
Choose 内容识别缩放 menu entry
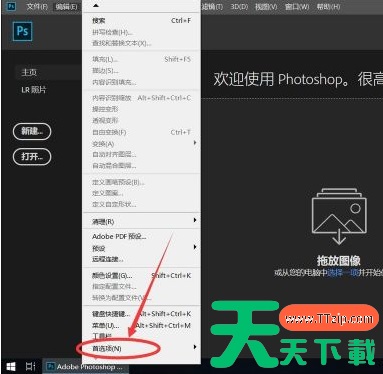(141, 98)
